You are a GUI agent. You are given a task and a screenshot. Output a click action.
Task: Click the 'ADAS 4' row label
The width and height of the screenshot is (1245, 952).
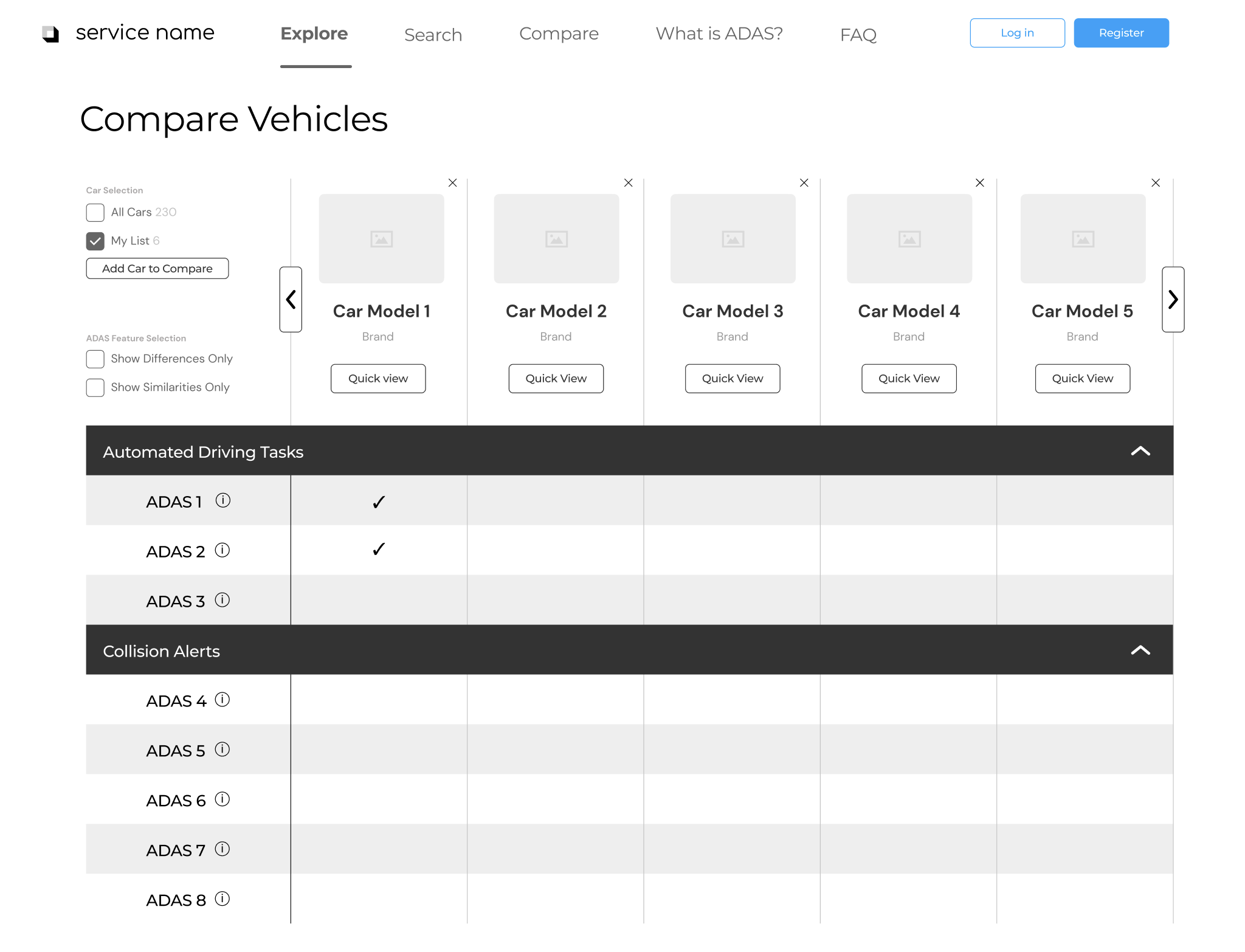coord(176,702)
